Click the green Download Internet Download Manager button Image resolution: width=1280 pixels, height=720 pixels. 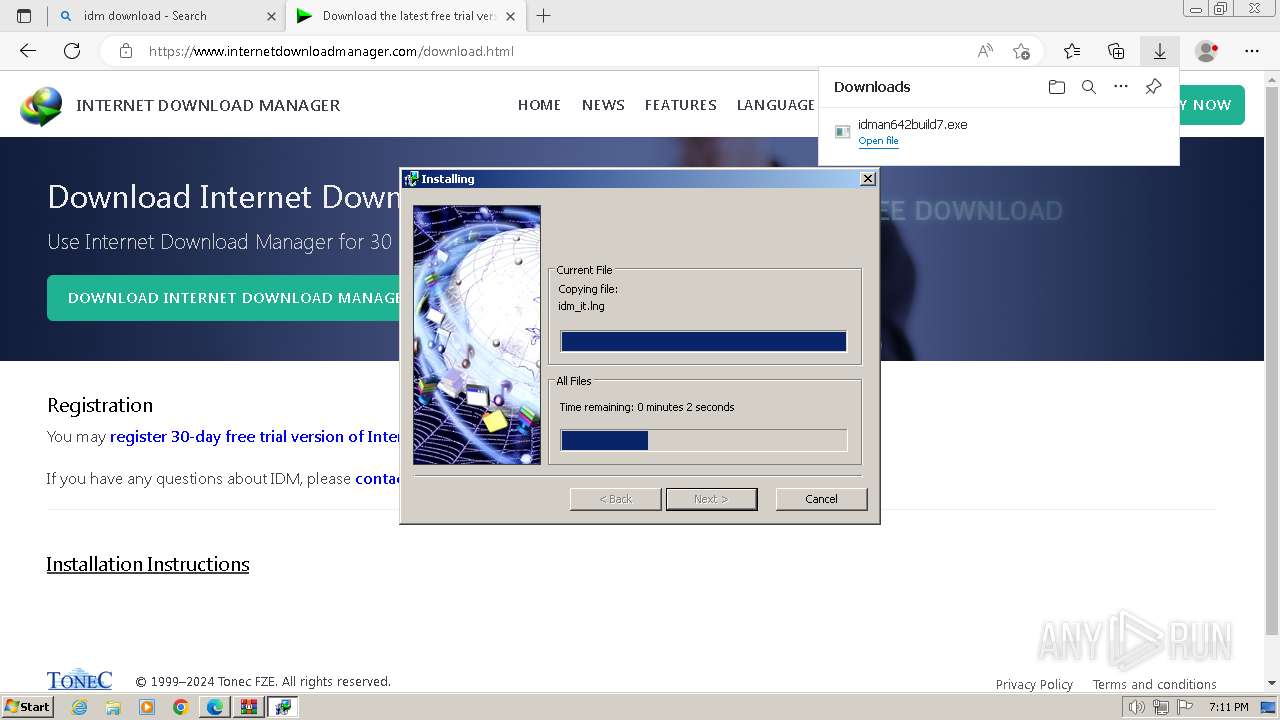[x=223, y=298]
